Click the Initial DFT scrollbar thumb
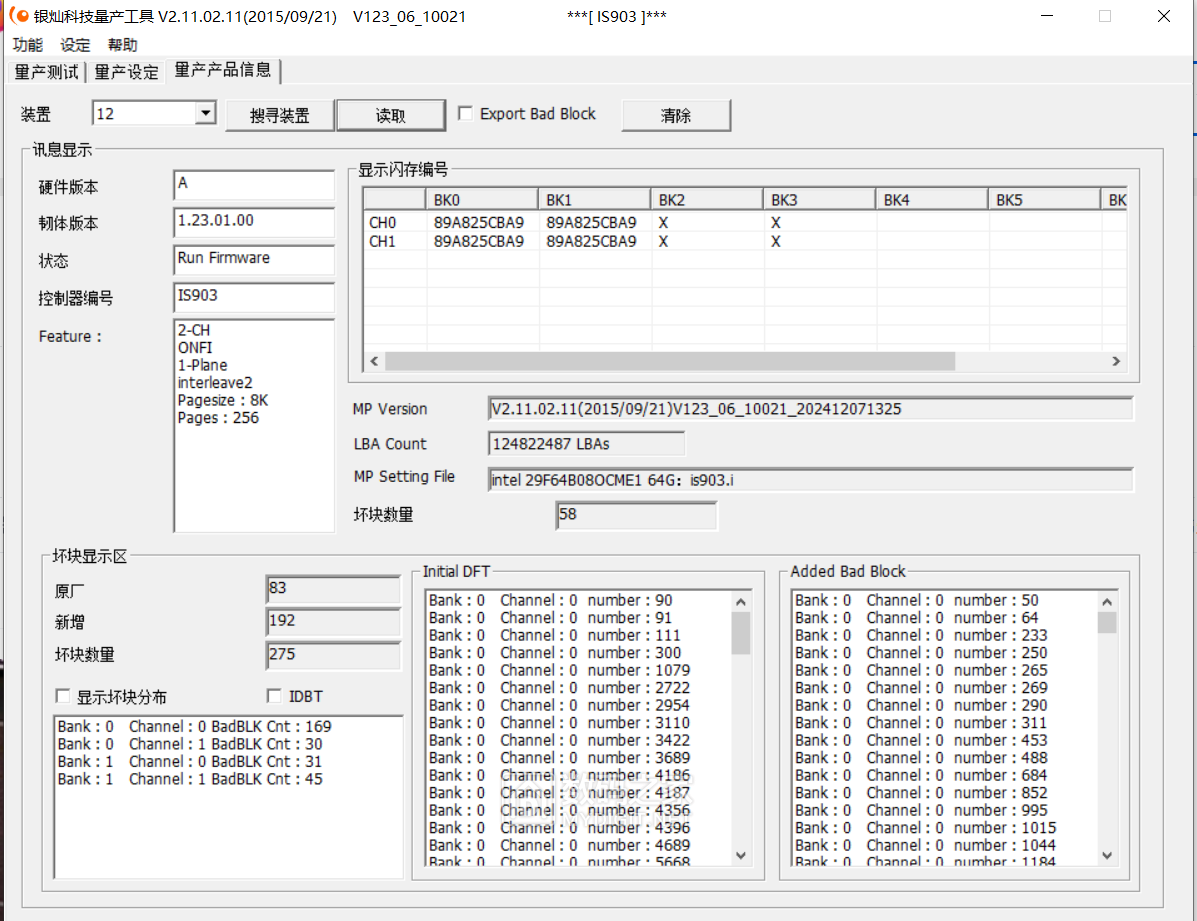The width and height of the screenshot is (1197, 921). pyautogui.click(x=740, y=633)
